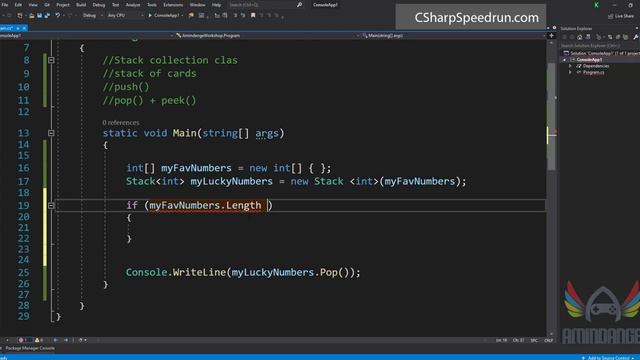Screen dimensions: 640x360
Task: Open the Build menu
Action: 81,5
